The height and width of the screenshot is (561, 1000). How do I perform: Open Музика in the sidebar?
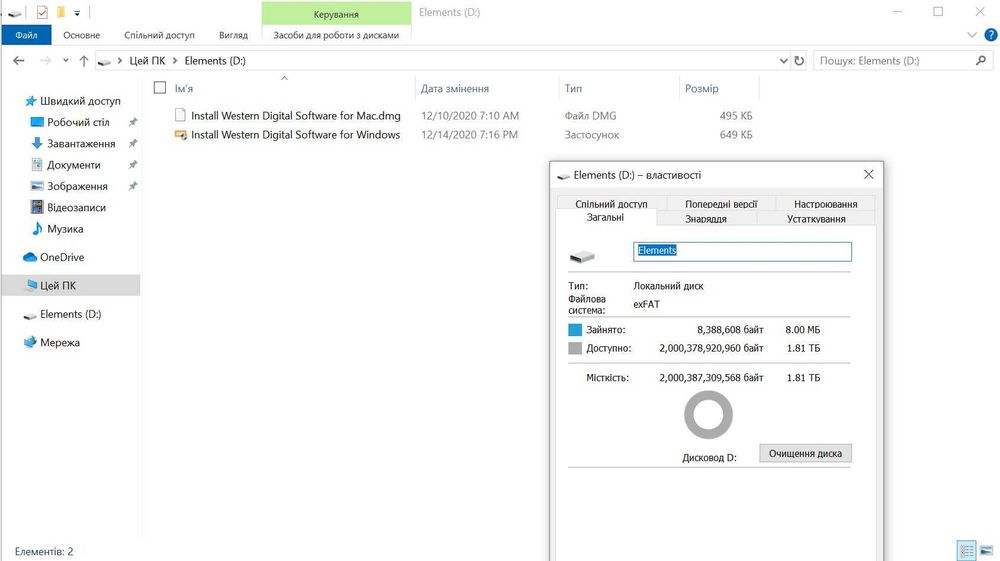pos(65,229)
